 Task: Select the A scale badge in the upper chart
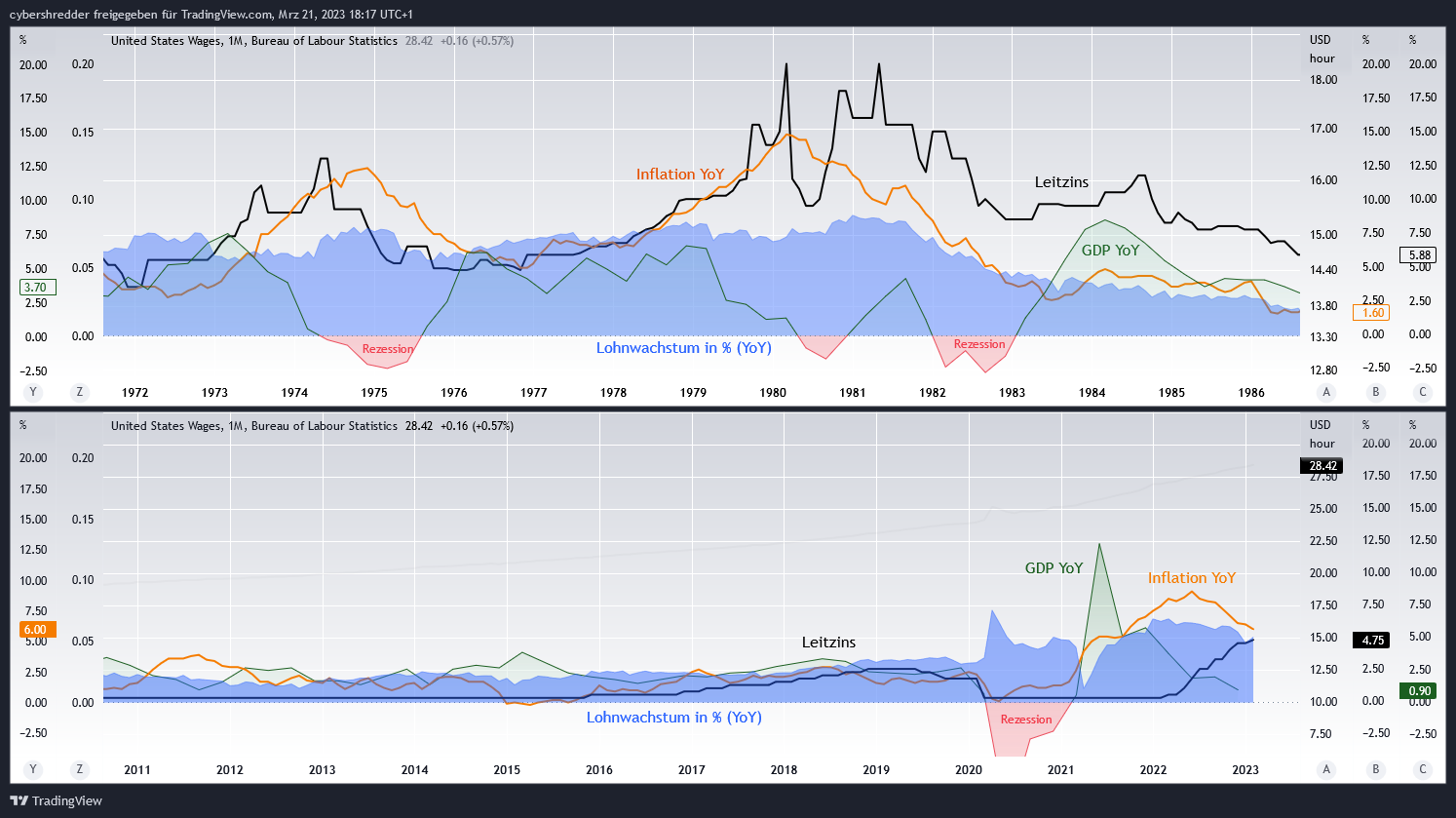(x=1325, y=392)
